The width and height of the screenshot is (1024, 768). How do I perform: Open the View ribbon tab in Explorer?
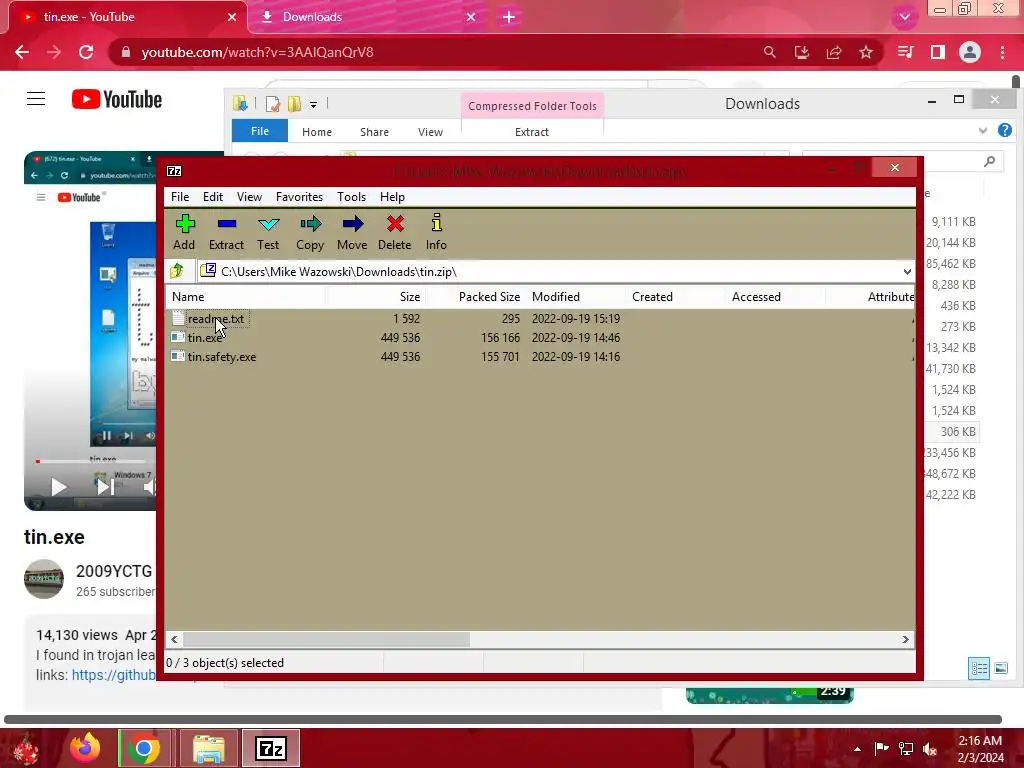(x=430, y=132)
